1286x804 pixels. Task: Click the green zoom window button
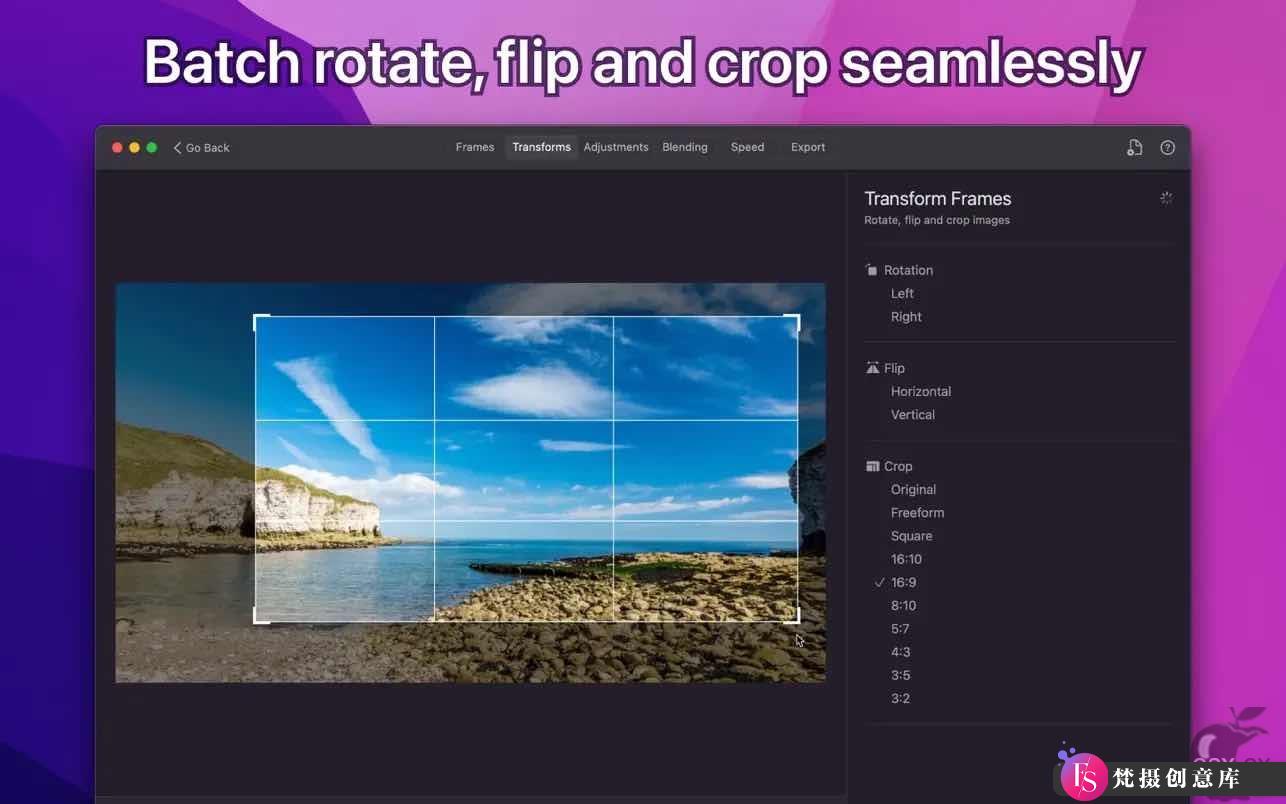tap(151, 147)
